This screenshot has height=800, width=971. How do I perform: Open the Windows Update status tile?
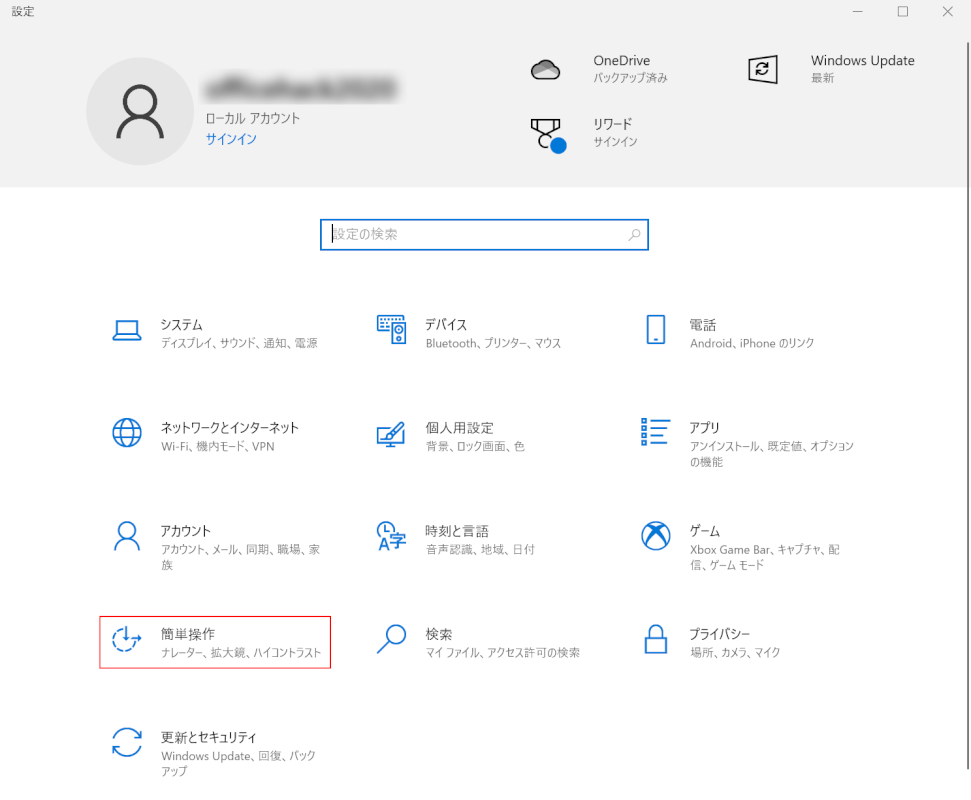(x=832, y=69)
